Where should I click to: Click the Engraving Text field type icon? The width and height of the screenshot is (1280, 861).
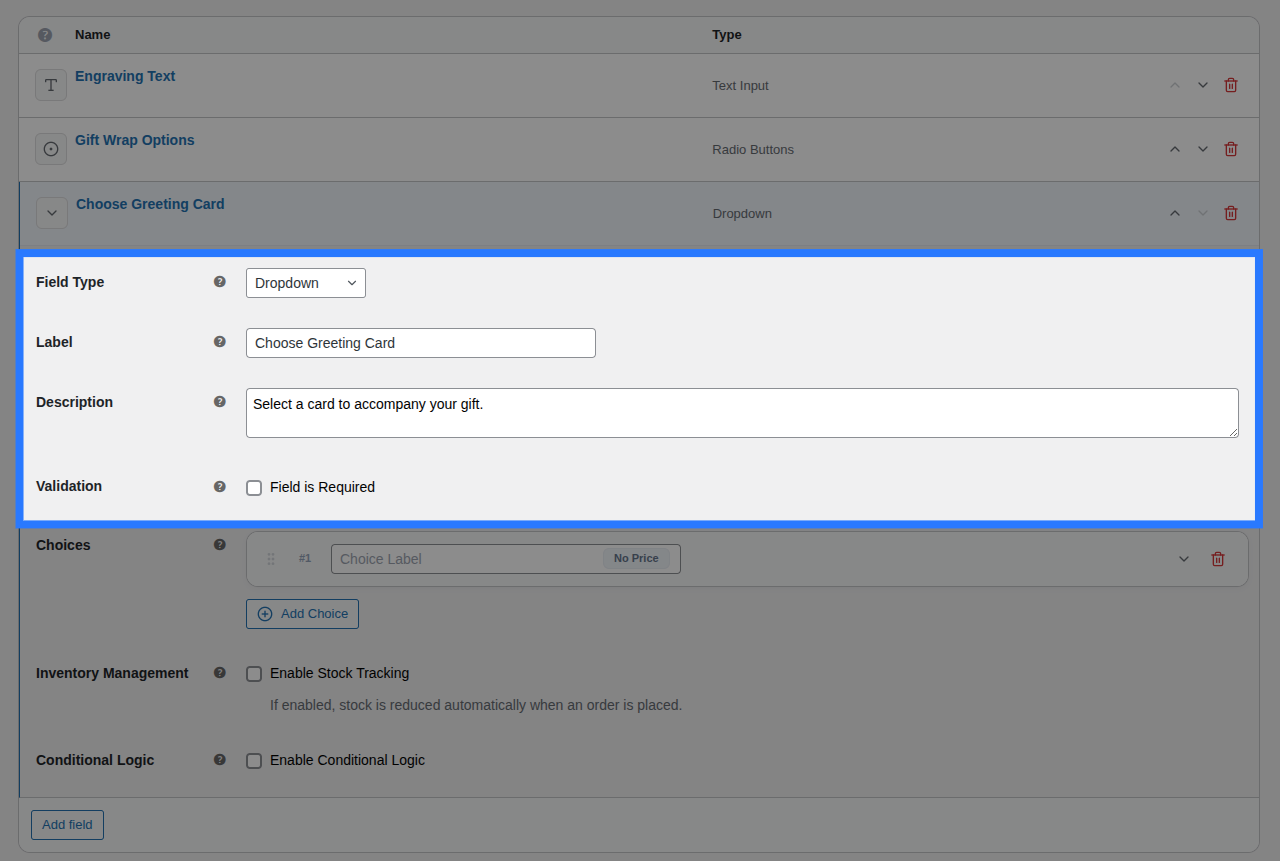[51, 85]
